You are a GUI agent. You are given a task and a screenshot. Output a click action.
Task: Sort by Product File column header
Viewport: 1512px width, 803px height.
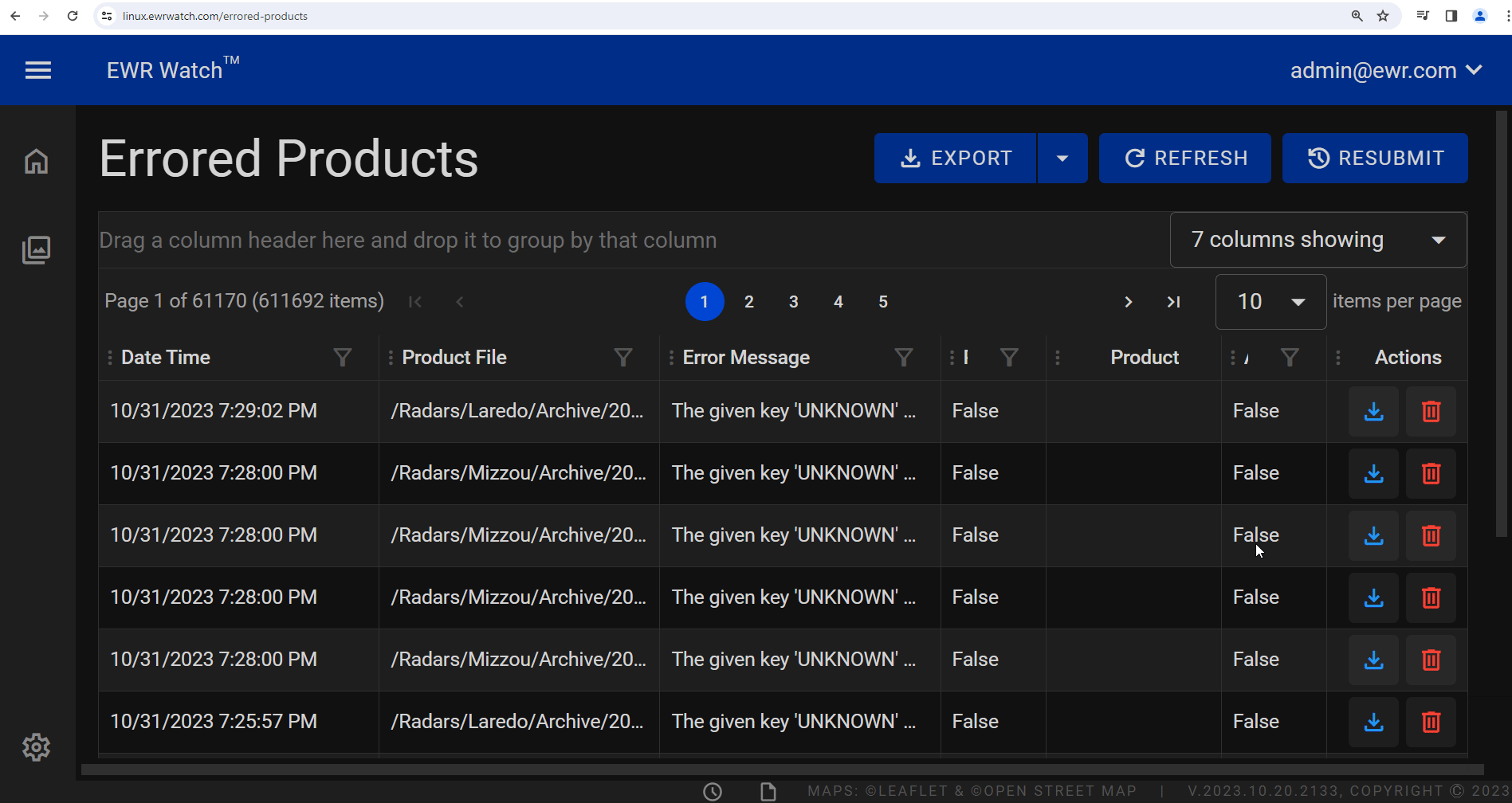click(454, 358)
